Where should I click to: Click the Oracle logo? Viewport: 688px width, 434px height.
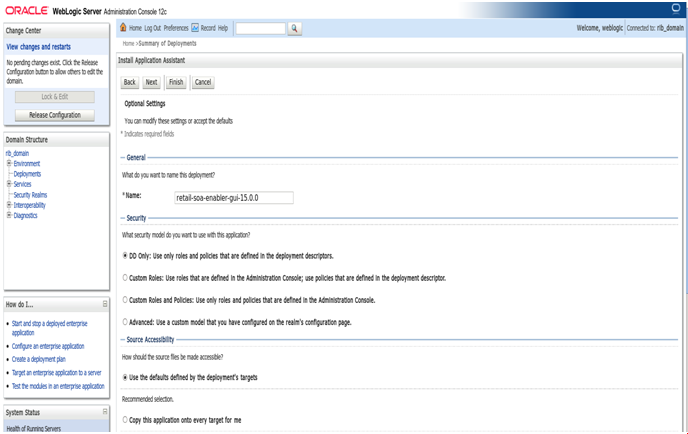coord(26,11)
